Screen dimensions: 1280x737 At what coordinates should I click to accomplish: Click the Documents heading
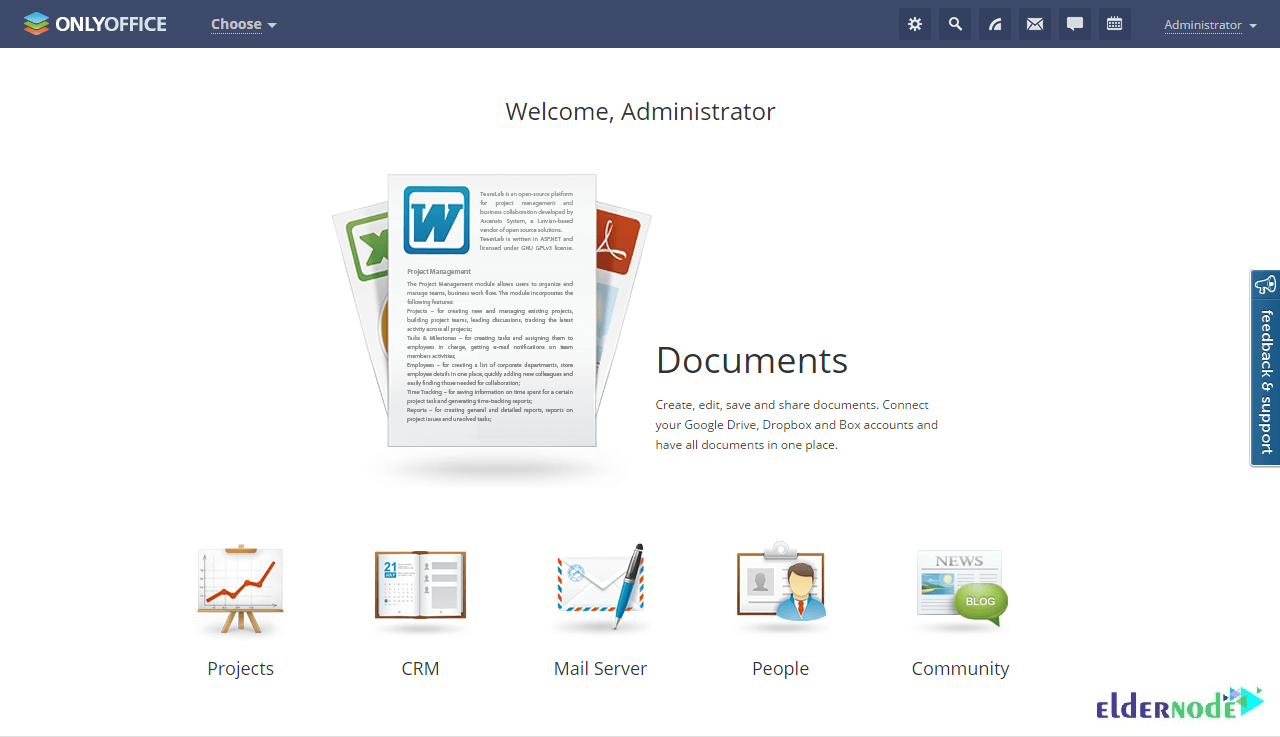752,360
